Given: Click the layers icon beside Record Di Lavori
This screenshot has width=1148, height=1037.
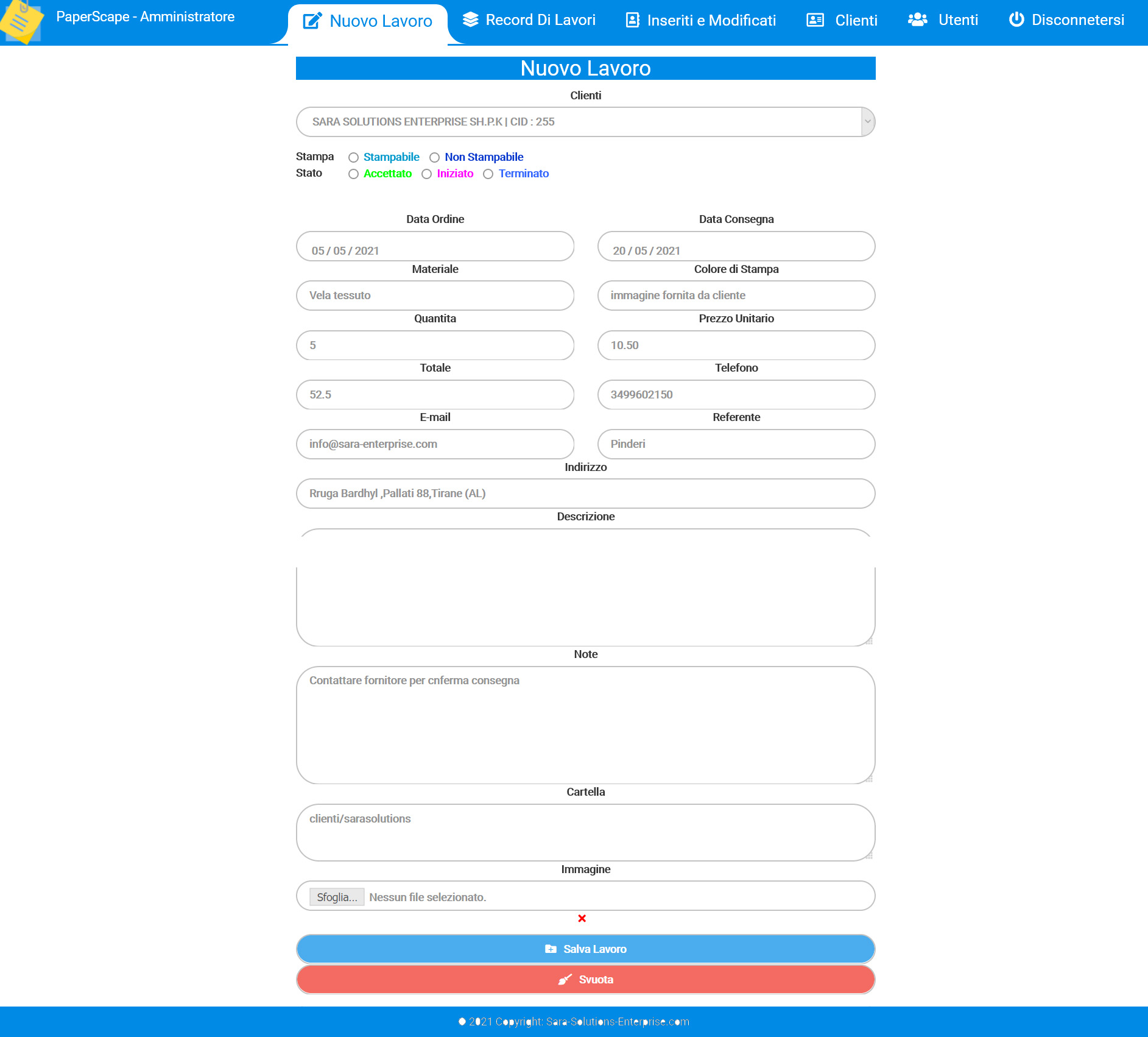Looking at the screenshot, I should 470,20.
